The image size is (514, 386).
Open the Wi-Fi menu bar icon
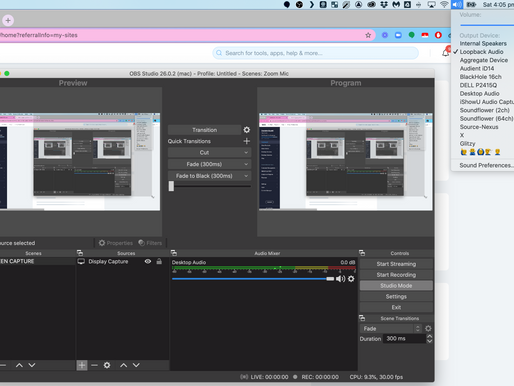point(444,5)
